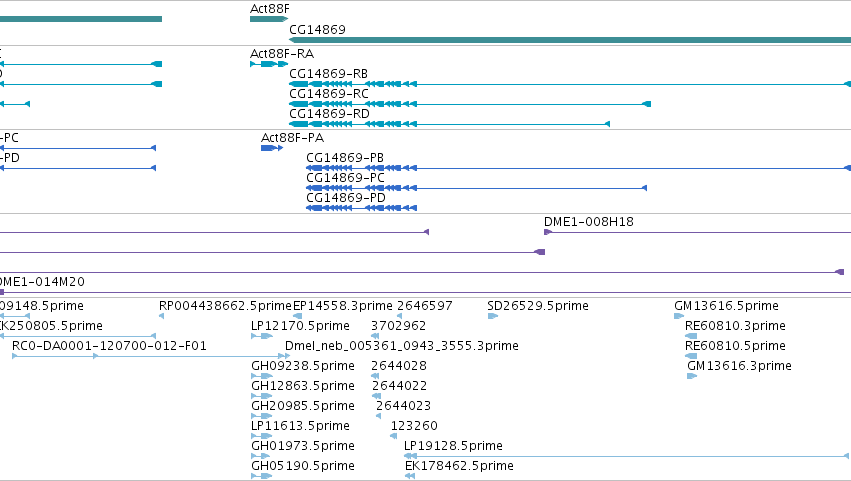Select transcript CG14869-RB label
This screenshot has height=481, width=851.
[x=328, y=74]
